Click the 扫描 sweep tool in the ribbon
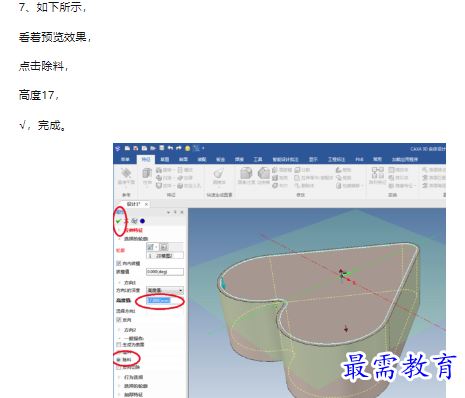Screen dimensions: 465x398 (165, 178)
